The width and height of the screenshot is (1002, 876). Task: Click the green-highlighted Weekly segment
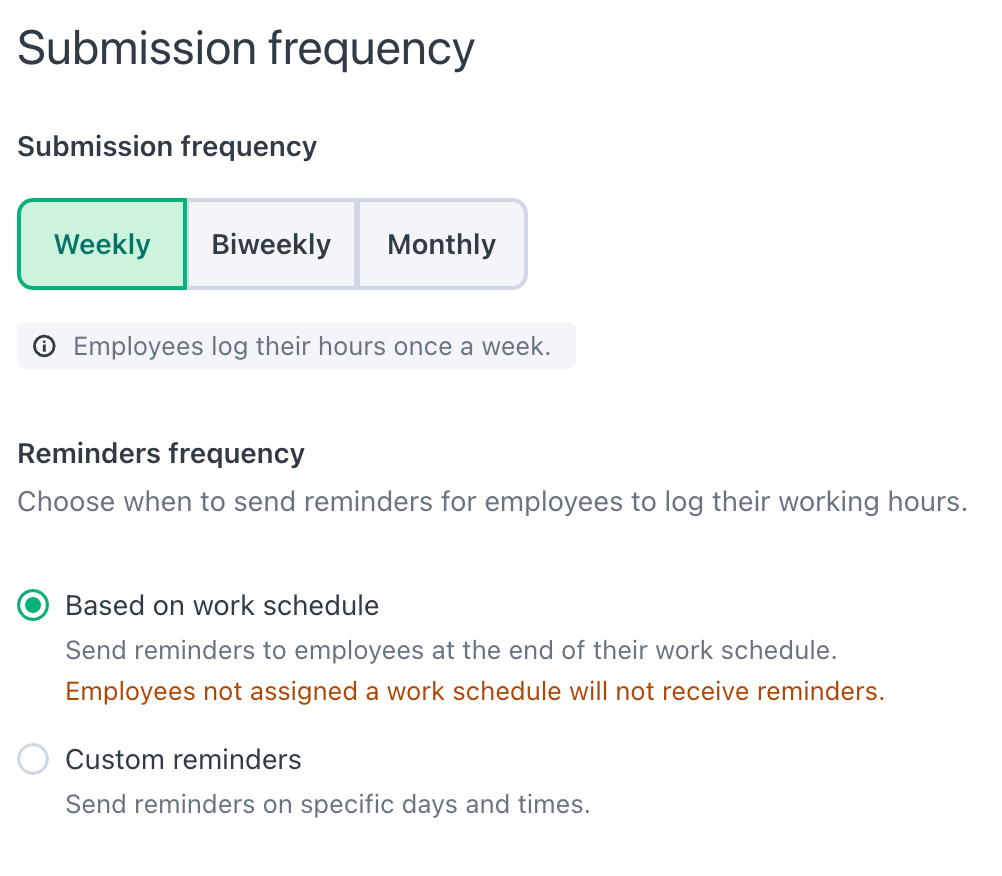click(102, 244)
